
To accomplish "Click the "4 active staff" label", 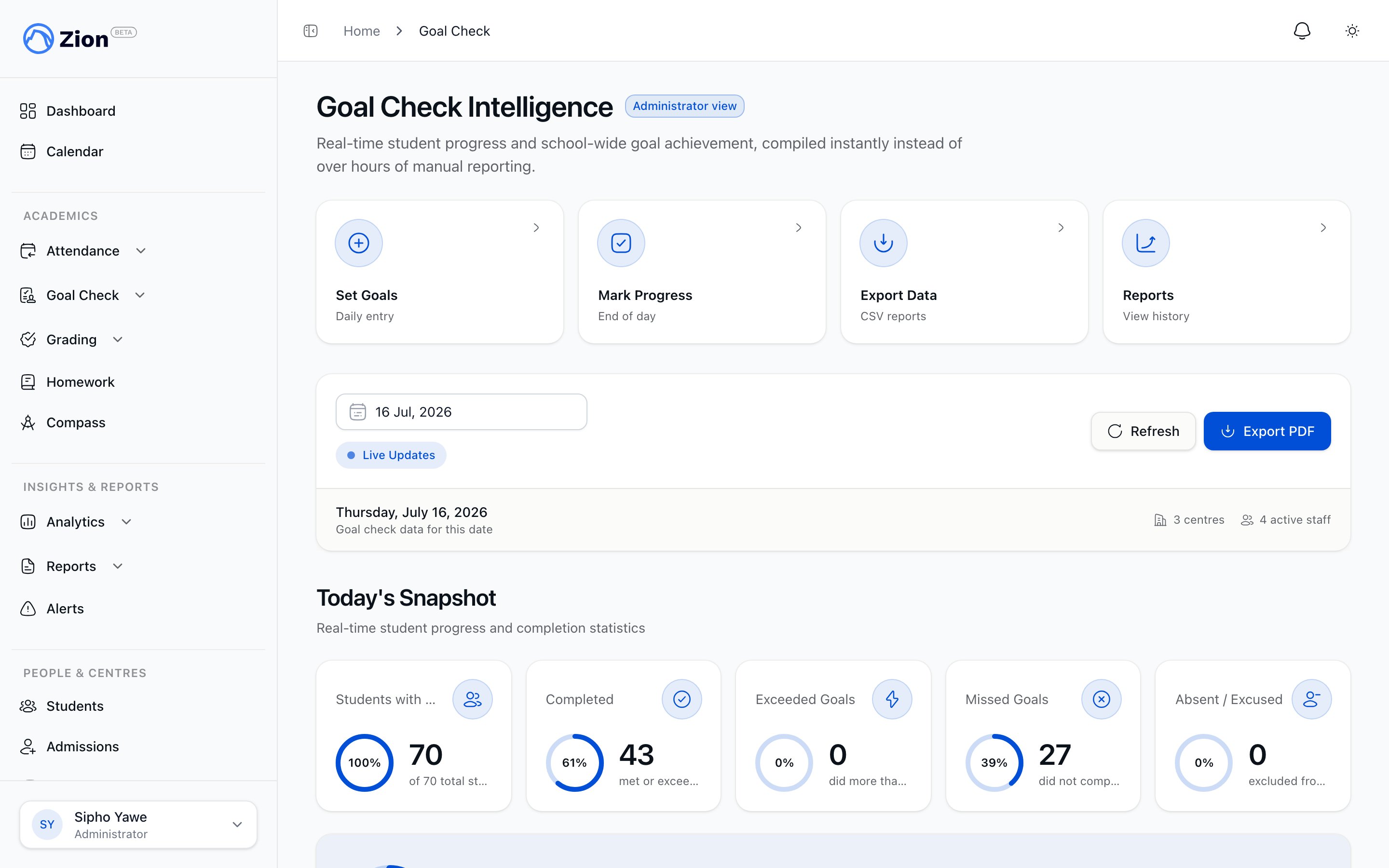I will click(1295, 519).
